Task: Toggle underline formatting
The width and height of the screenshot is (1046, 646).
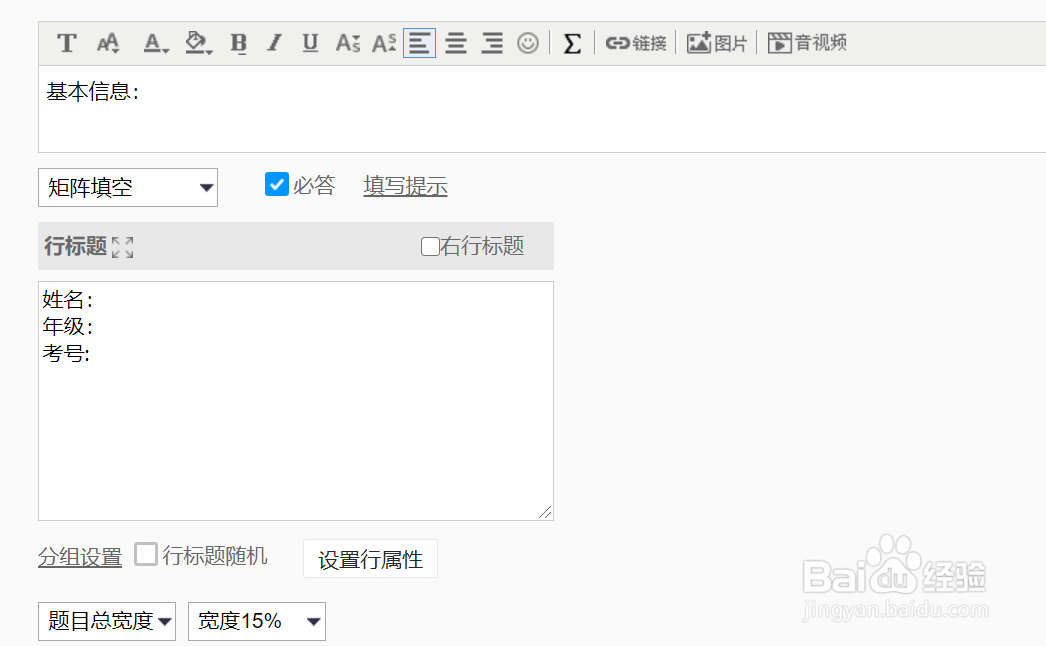Action: pos(310,43)
